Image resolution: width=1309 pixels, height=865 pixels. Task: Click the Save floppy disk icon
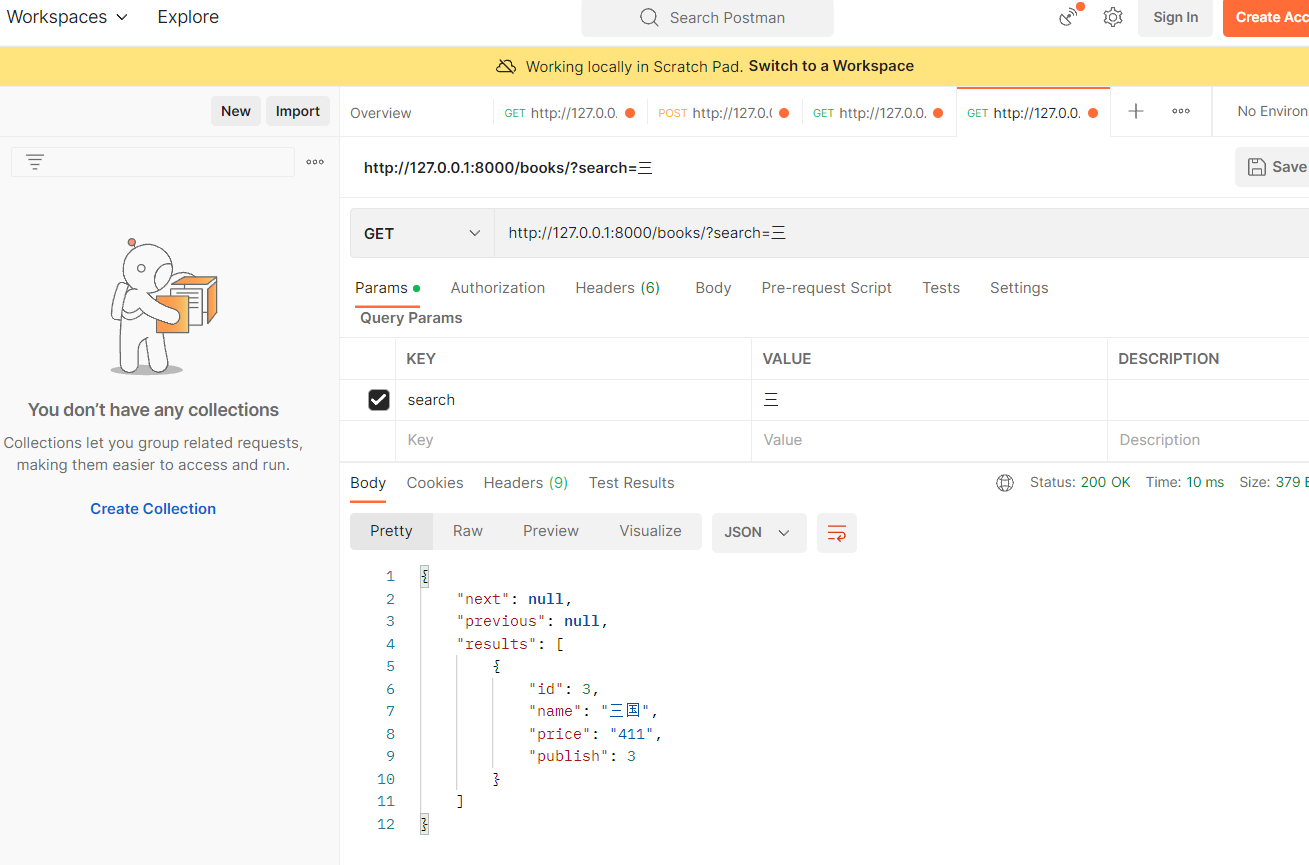1257,167
